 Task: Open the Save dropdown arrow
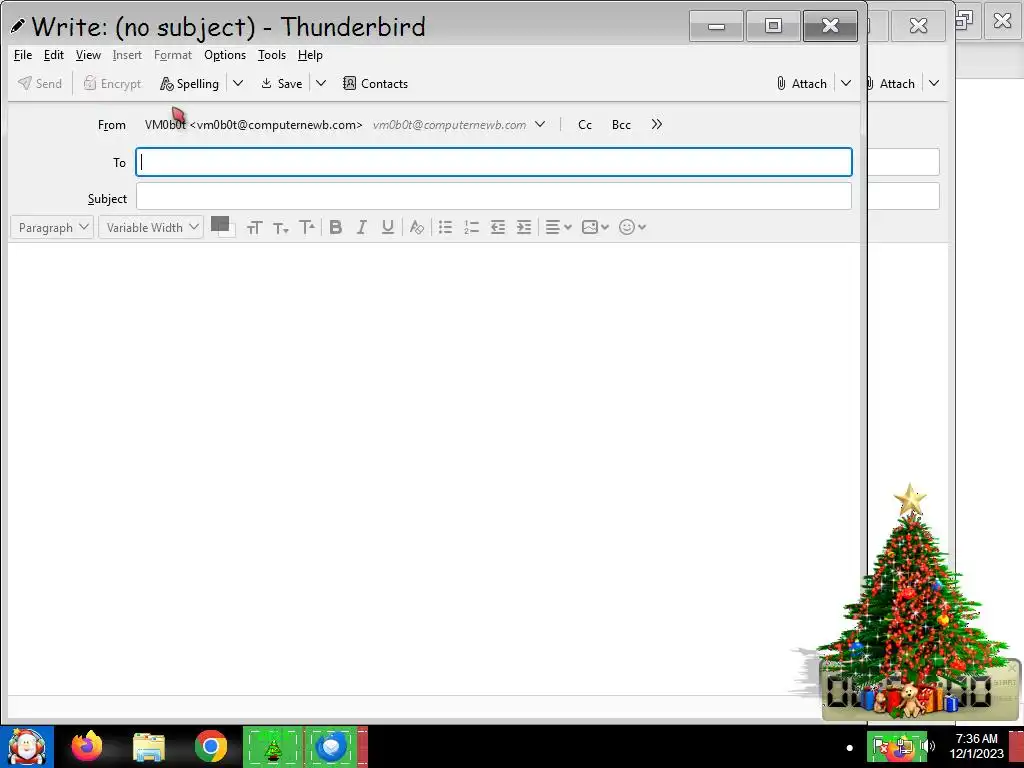pos(321,84)
